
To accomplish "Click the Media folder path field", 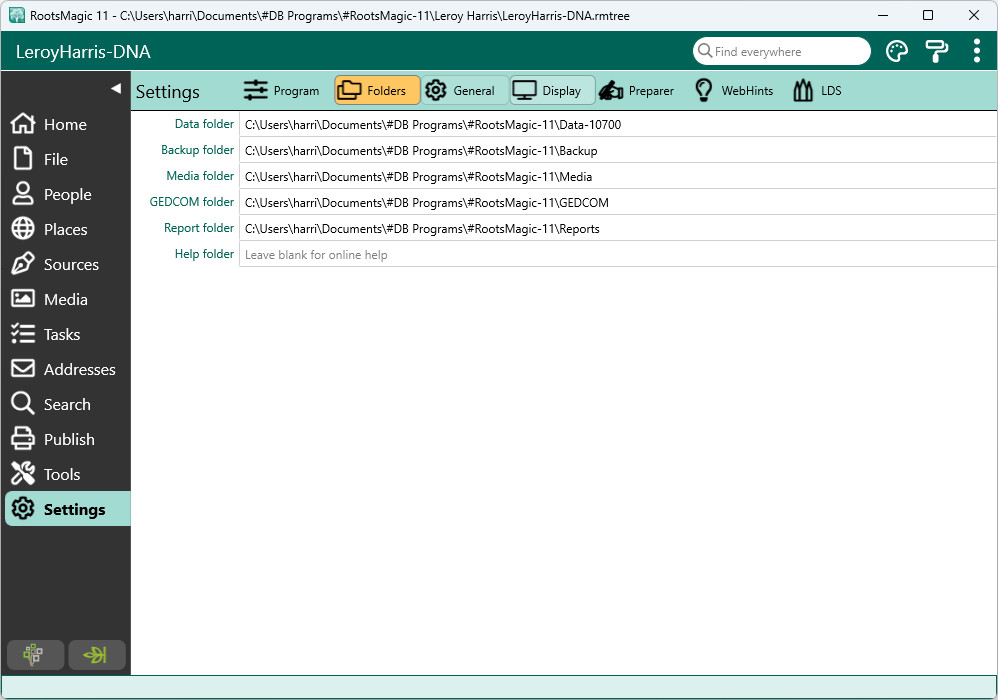I will [617, 177].
